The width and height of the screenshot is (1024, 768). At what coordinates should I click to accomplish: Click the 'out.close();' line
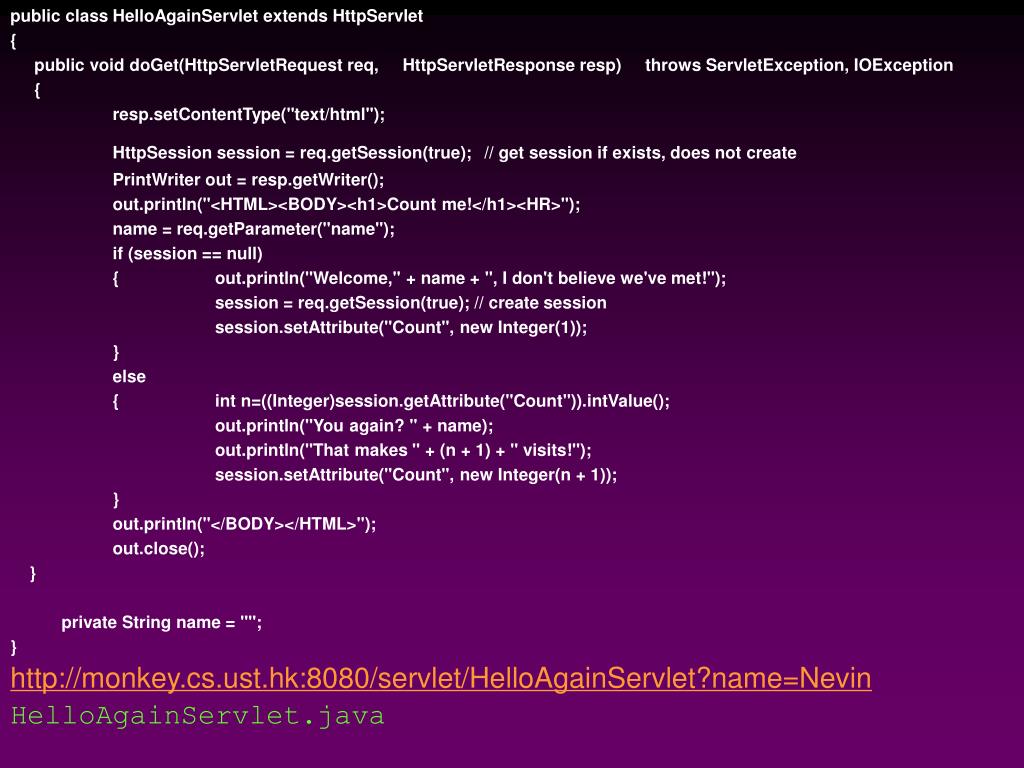pos(159,549)
